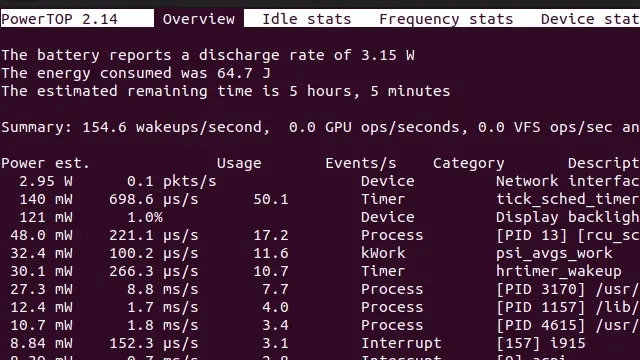Image resolution: width=640 pixels, height=360 pixels.
Task: Click the 17.2 events value
Action: pos(271,235)
